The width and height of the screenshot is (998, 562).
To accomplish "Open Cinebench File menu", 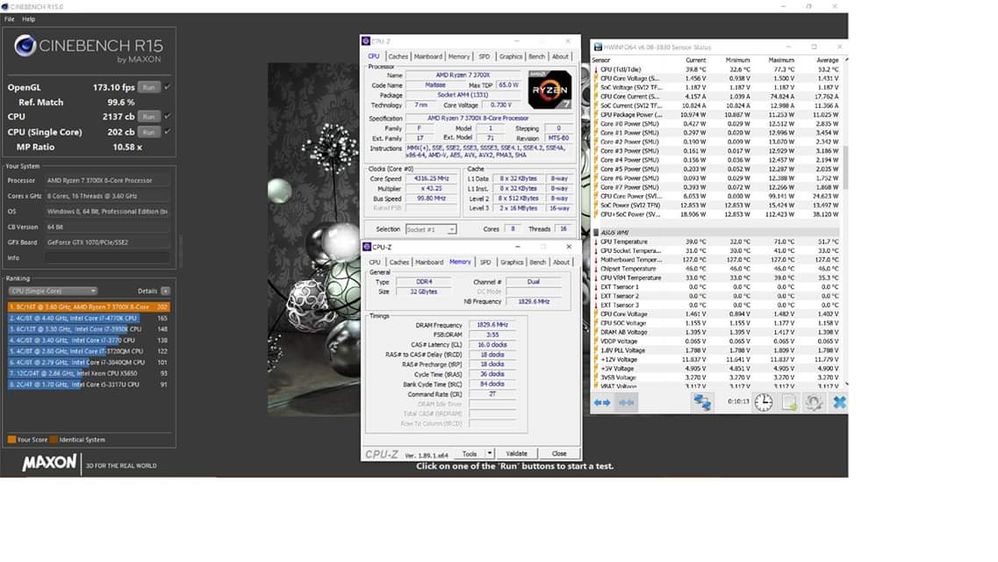I will pyautogui.click(x=10, y=19).
